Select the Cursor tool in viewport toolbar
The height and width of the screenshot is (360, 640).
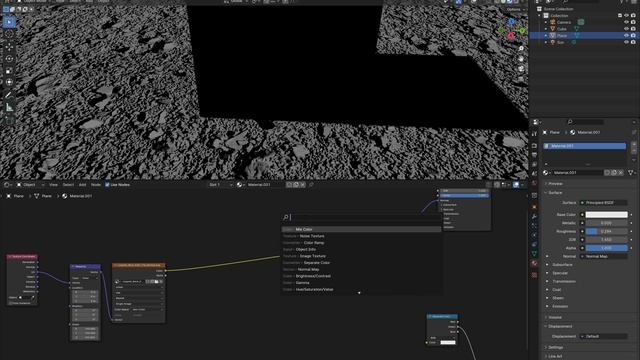[x=9, y=34]
